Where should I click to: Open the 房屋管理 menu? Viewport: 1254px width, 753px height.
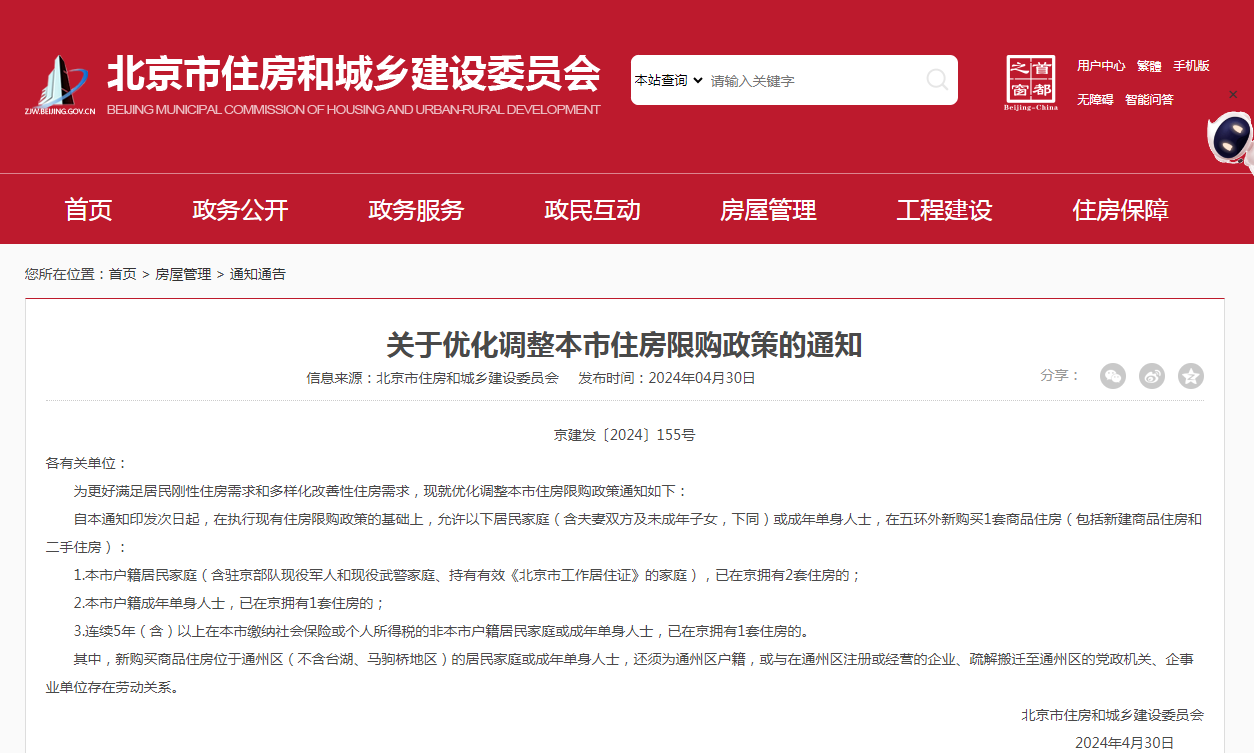point(768,210)
